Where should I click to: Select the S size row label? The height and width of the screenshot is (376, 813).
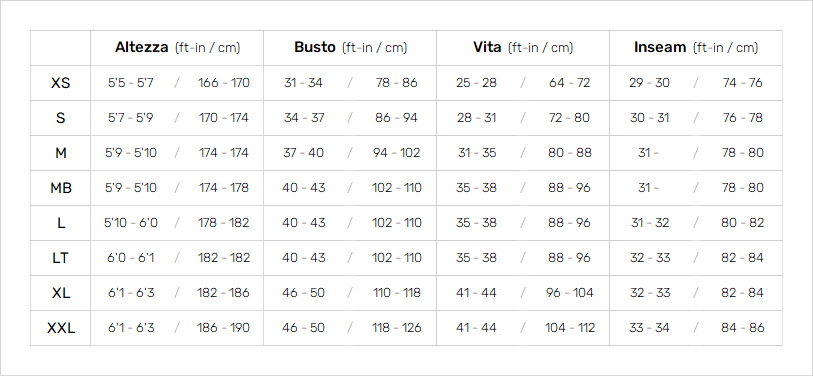(x=61, y=118)
